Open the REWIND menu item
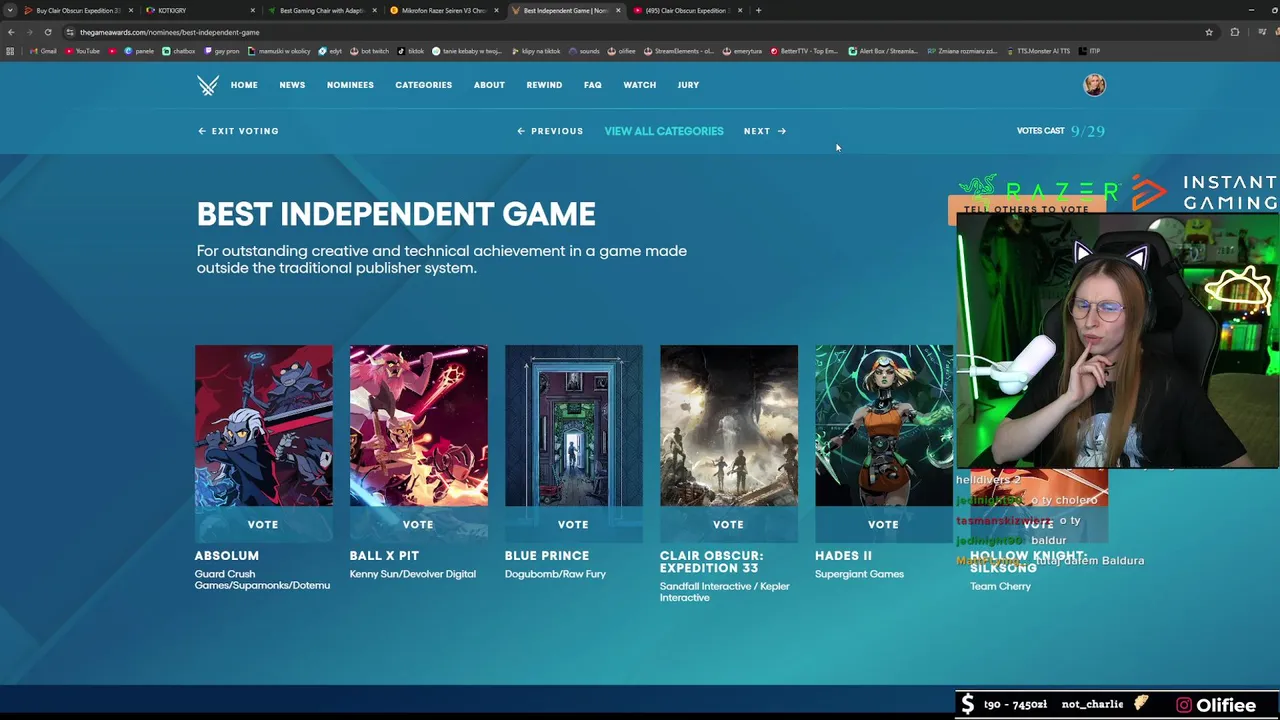The width and height of the screenshot is (1280, 720). pyautogui.click(x=544, y=85)
